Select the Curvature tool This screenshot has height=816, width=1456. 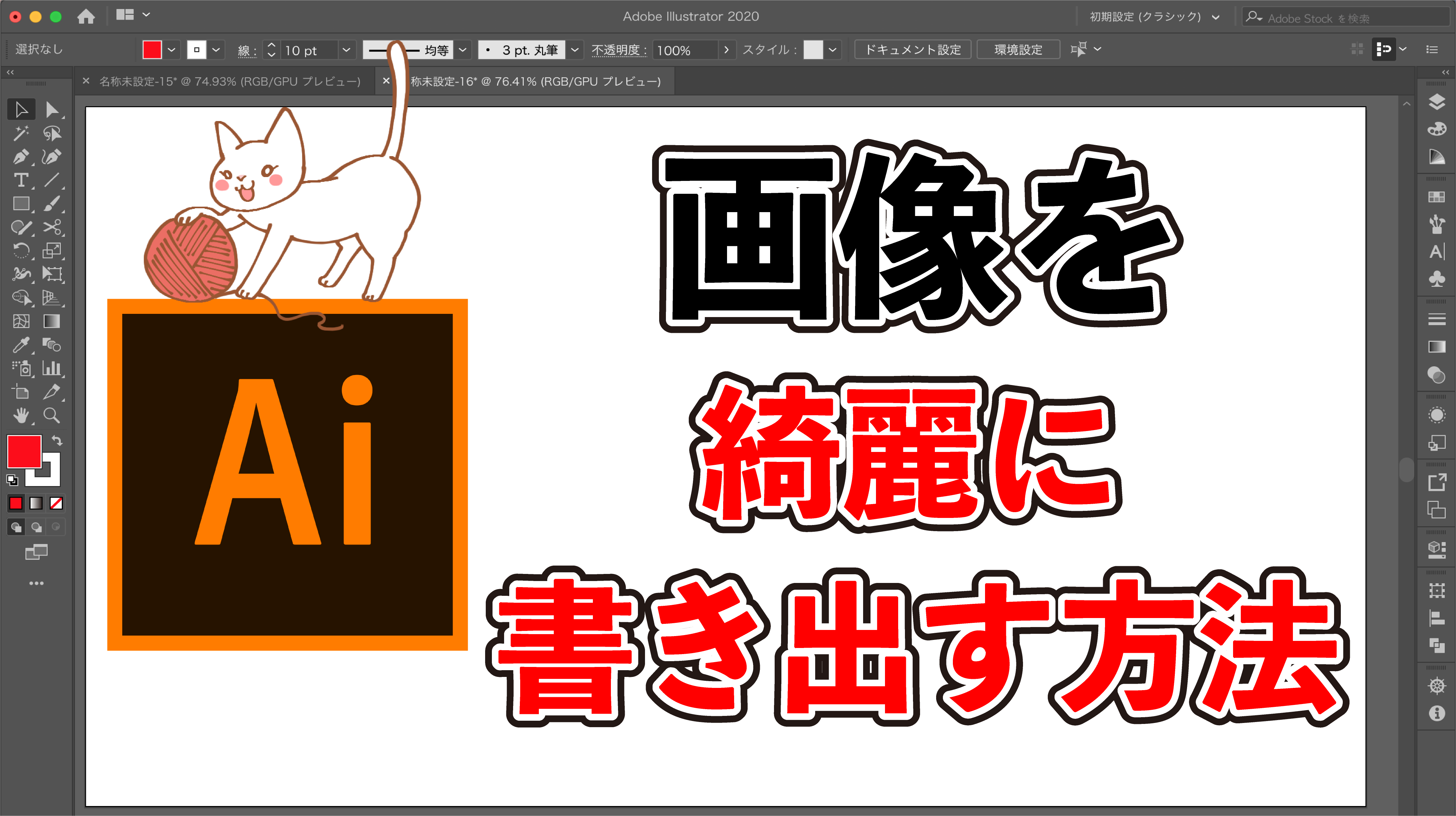click(x=52, y=157)
